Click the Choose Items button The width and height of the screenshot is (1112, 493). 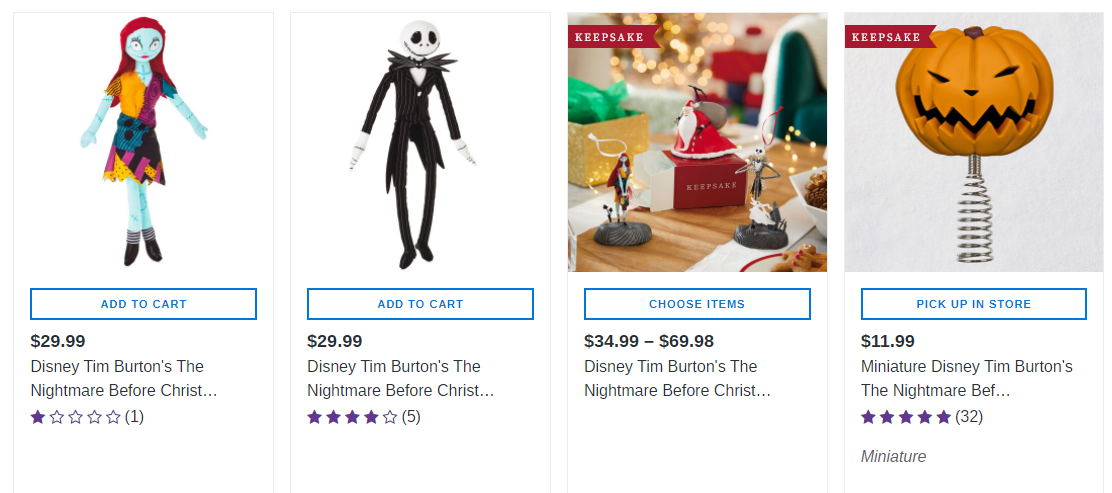click(x=697, y=304)
